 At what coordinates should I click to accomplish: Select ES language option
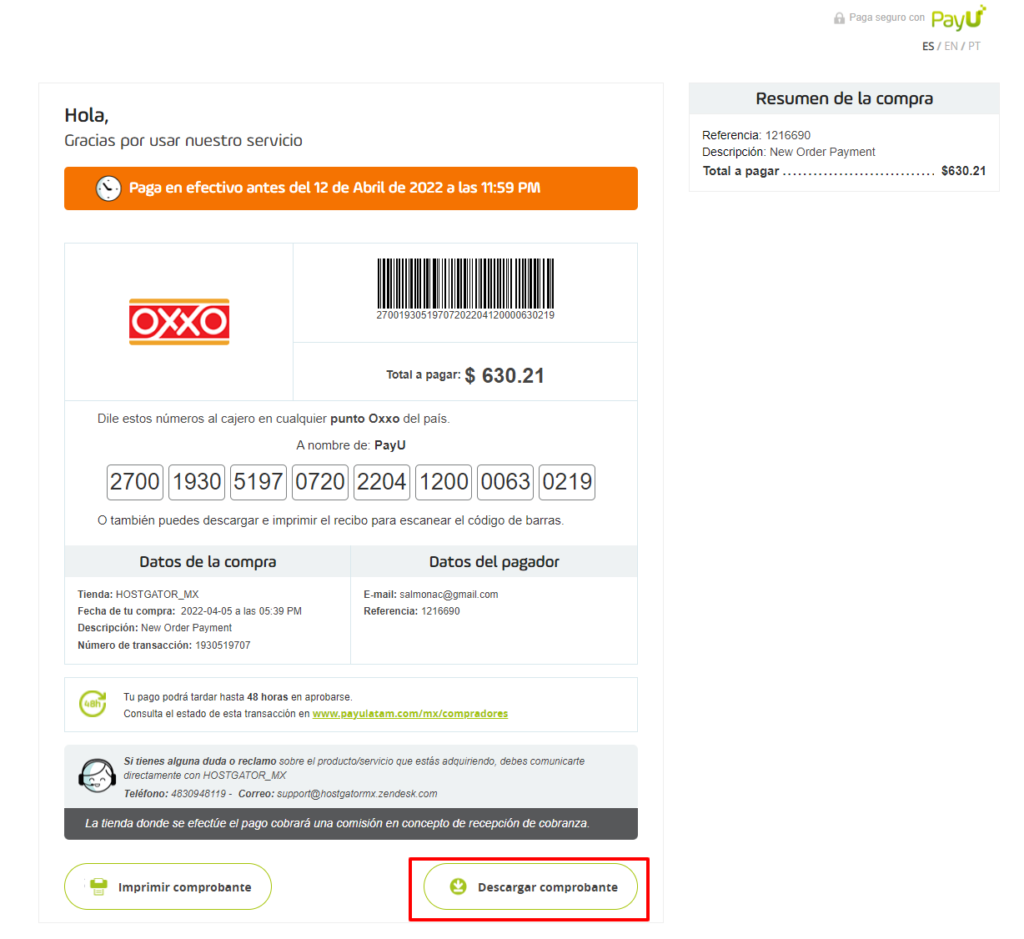pos(928,46)
